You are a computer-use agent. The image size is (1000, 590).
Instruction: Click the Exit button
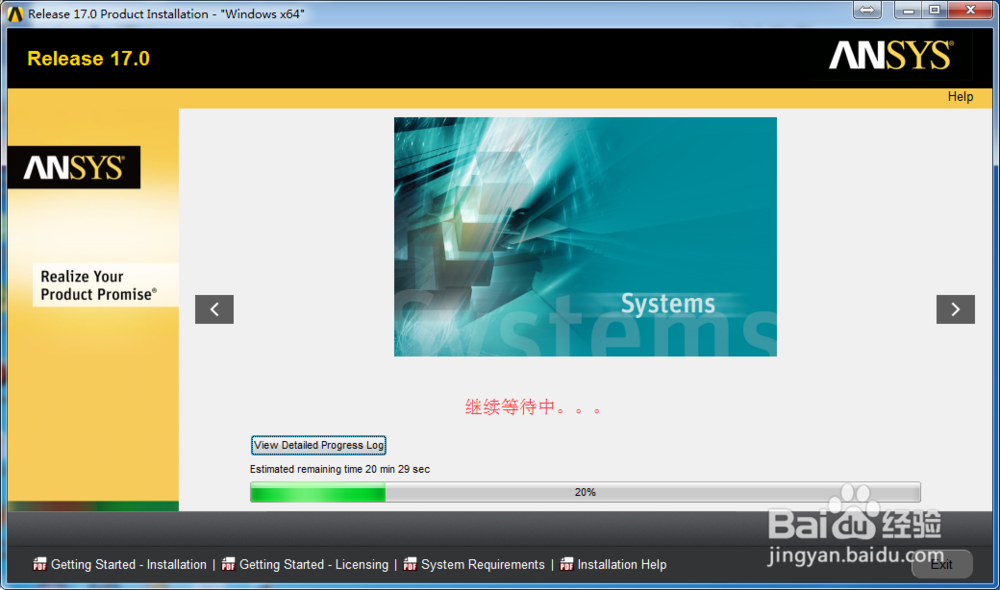[x=941, y=564]
